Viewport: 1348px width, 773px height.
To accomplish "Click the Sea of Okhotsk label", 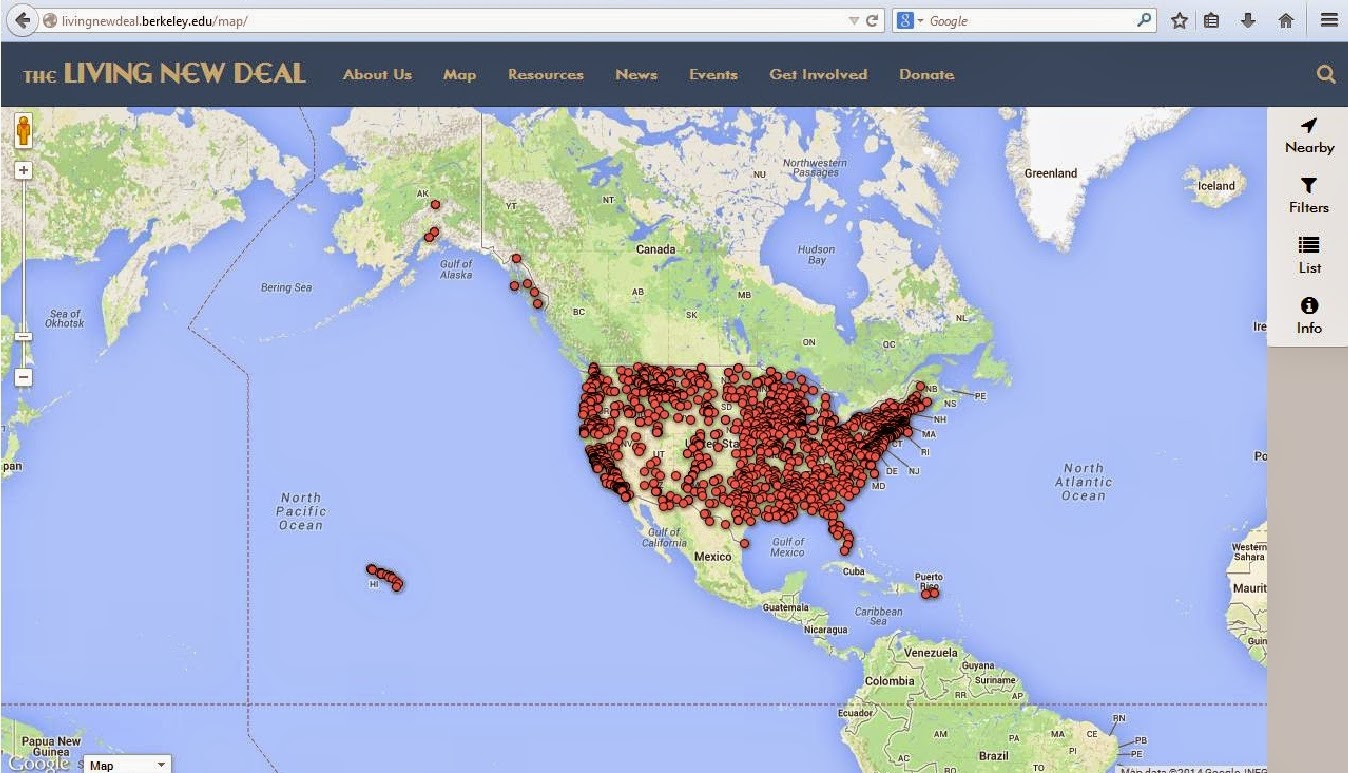I will (65, 319).
